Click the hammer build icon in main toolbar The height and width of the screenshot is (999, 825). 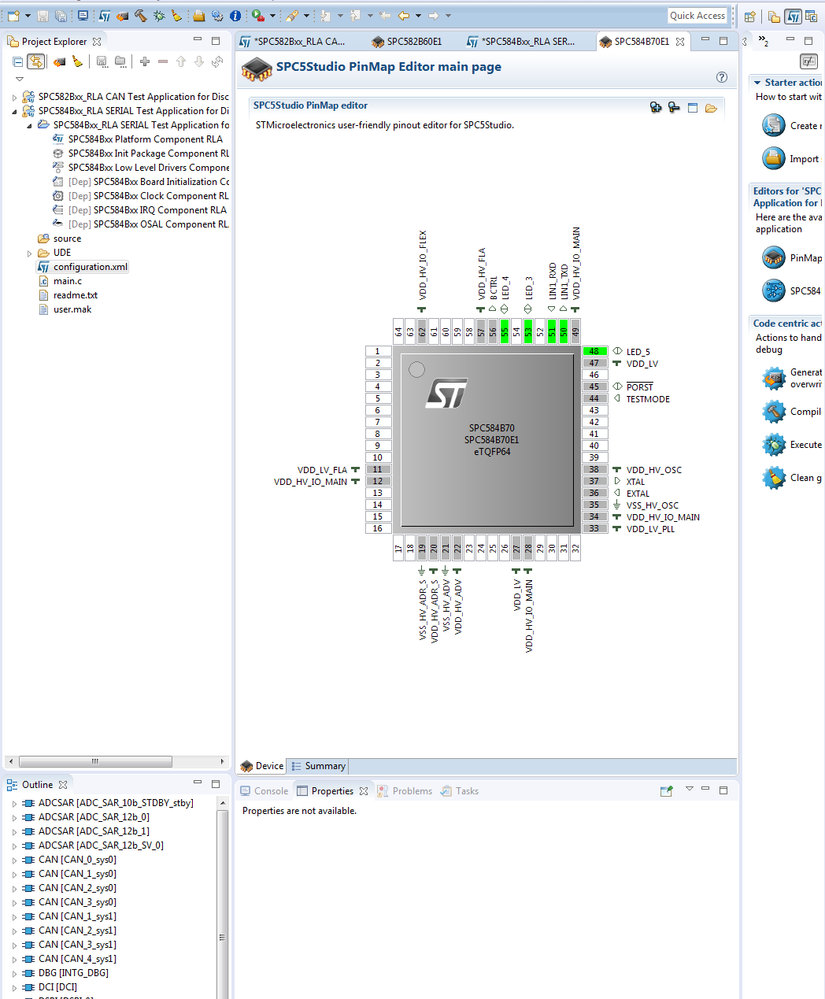[140, 15]
